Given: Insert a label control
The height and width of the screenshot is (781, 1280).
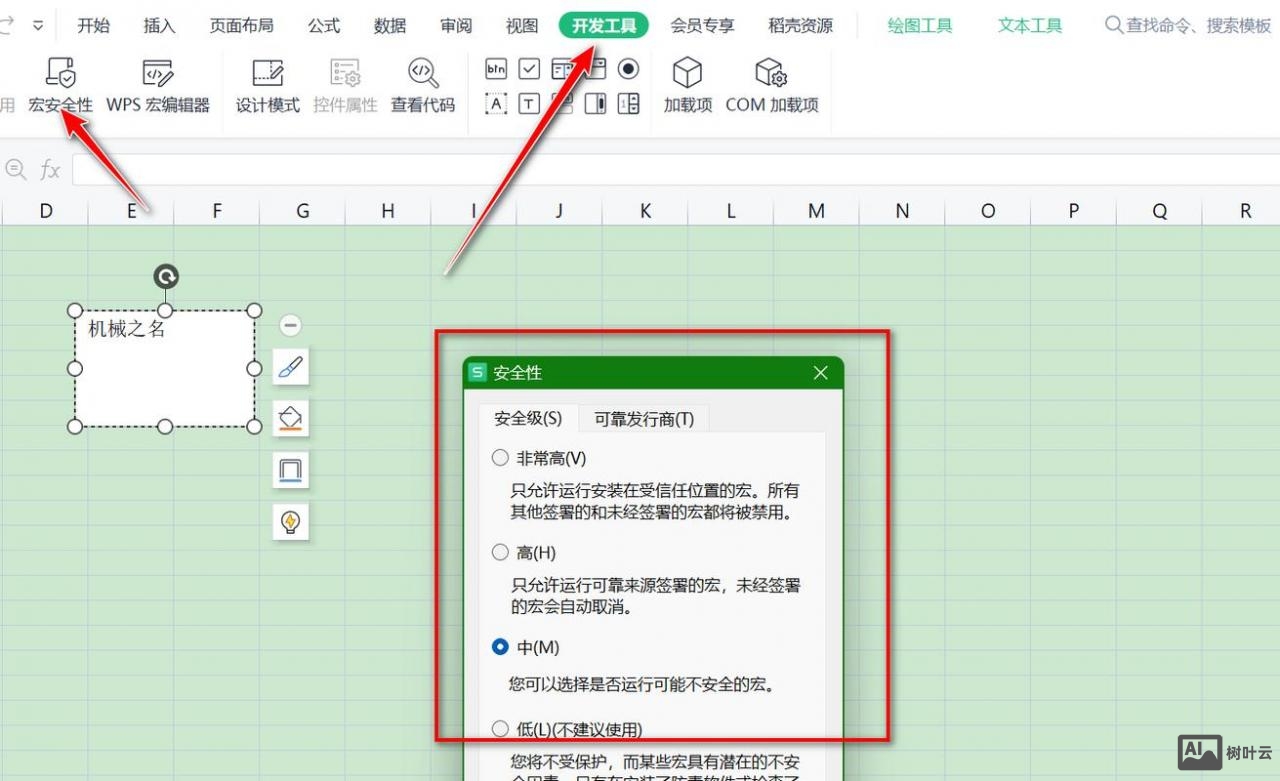Looking at the screenshot, I should coord(496,103).
